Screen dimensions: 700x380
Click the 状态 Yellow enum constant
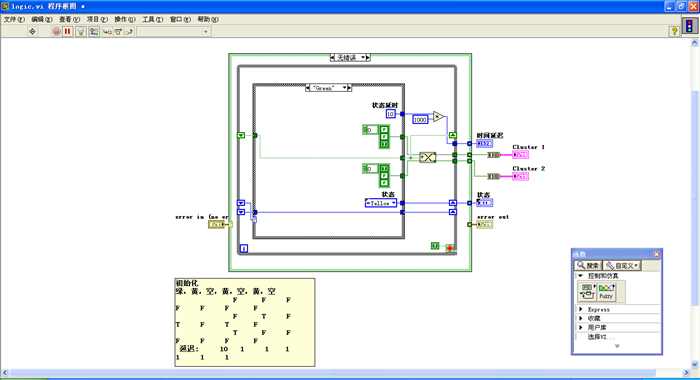380,203
